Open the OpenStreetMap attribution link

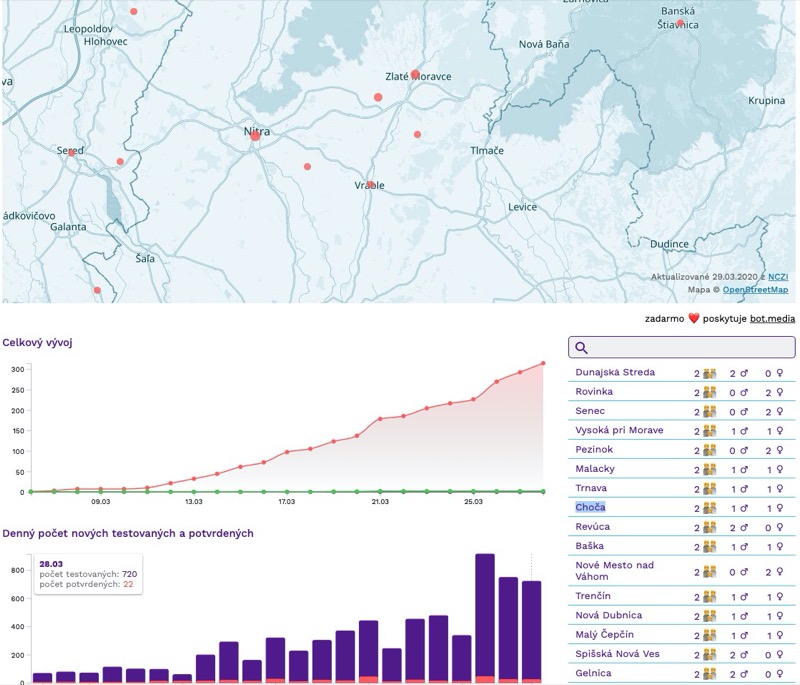(755, 290)
